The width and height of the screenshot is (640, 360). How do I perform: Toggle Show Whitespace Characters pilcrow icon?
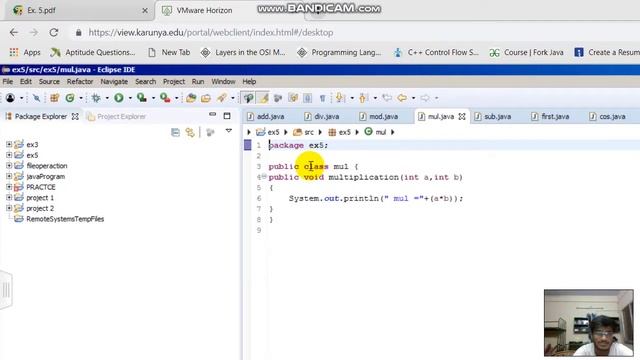322,98
